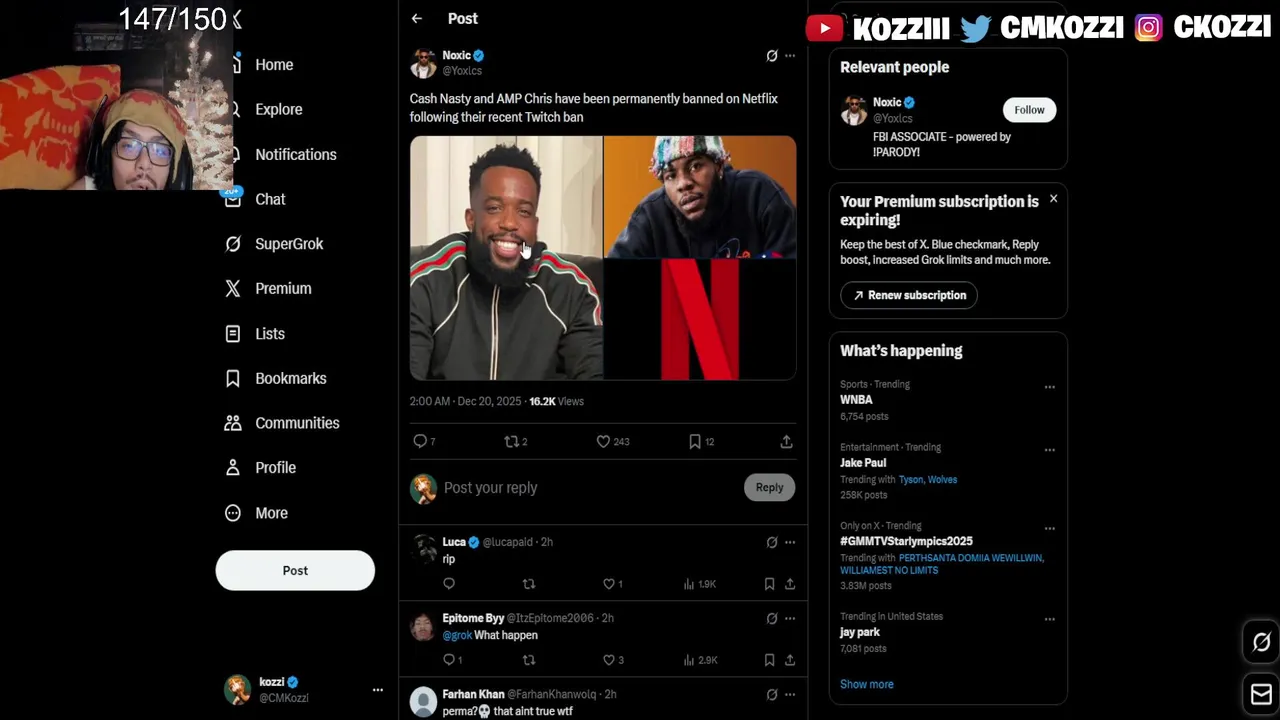Click the reply comment icon under main post

pyautogui.click(x=420, y=441)
